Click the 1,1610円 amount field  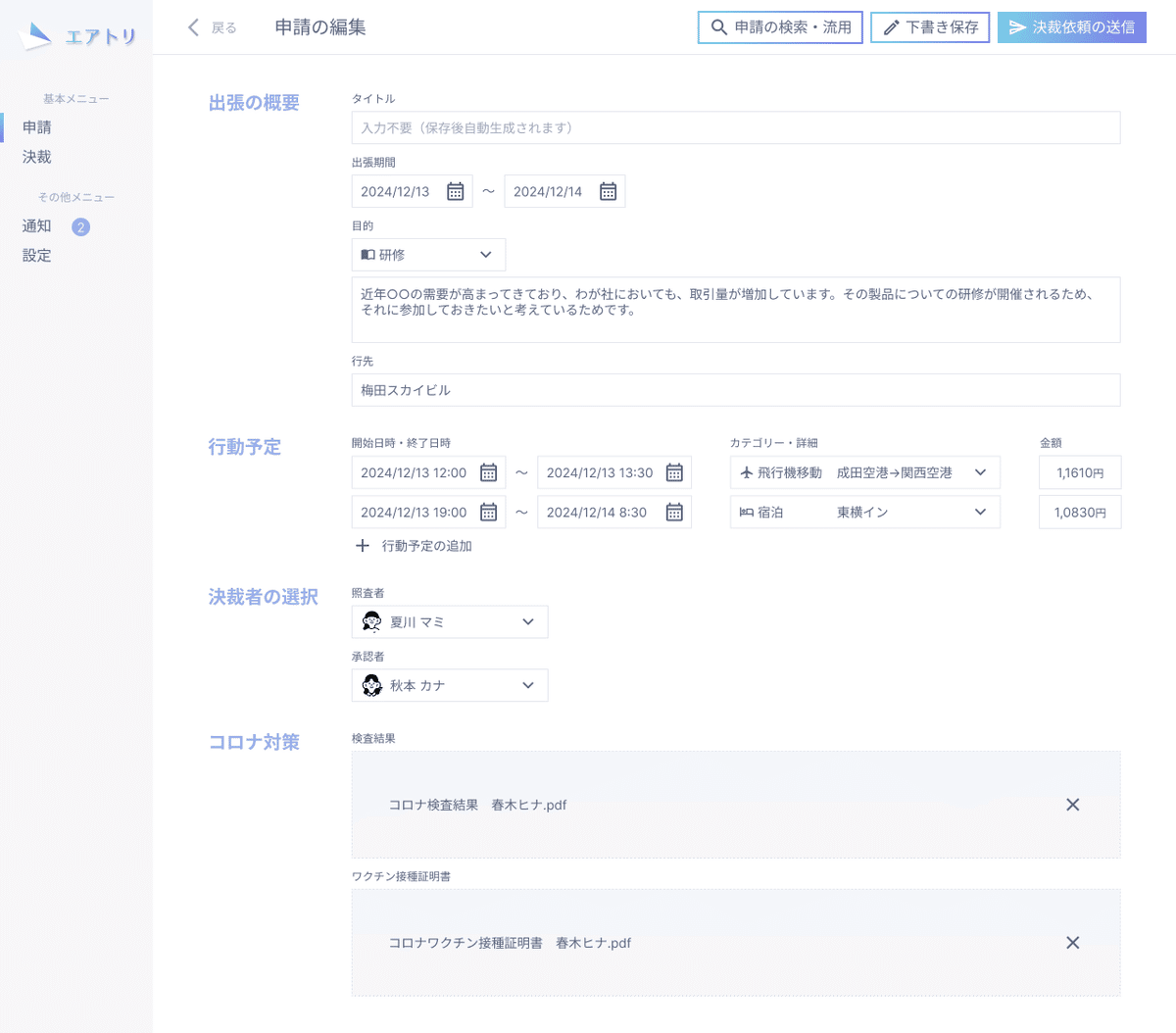click(x=1080, y=472)
